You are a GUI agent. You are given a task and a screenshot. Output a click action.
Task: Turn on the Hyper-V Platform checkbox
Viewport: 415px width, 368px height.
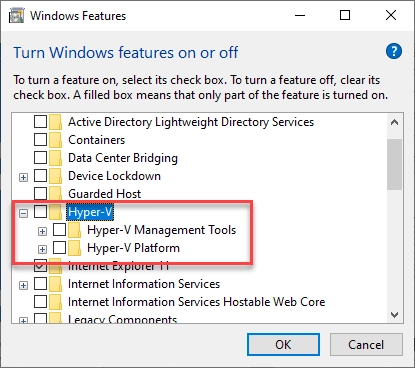click(59, 248)
